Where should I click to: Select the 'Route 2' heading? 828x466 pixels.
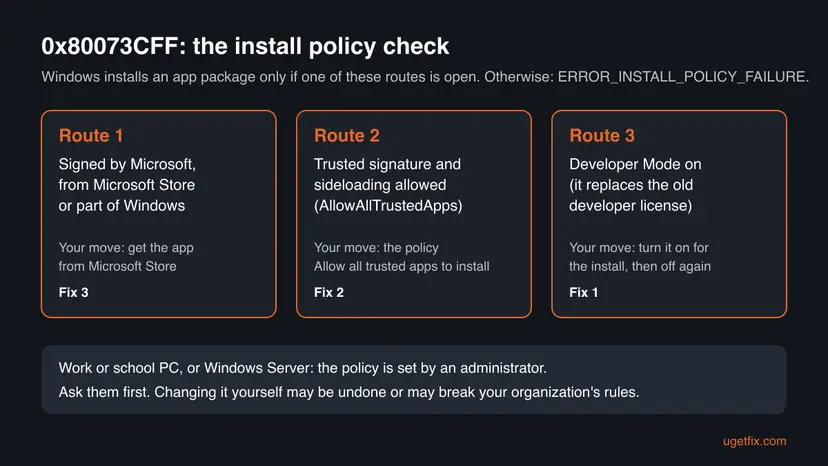pos(347,135)
